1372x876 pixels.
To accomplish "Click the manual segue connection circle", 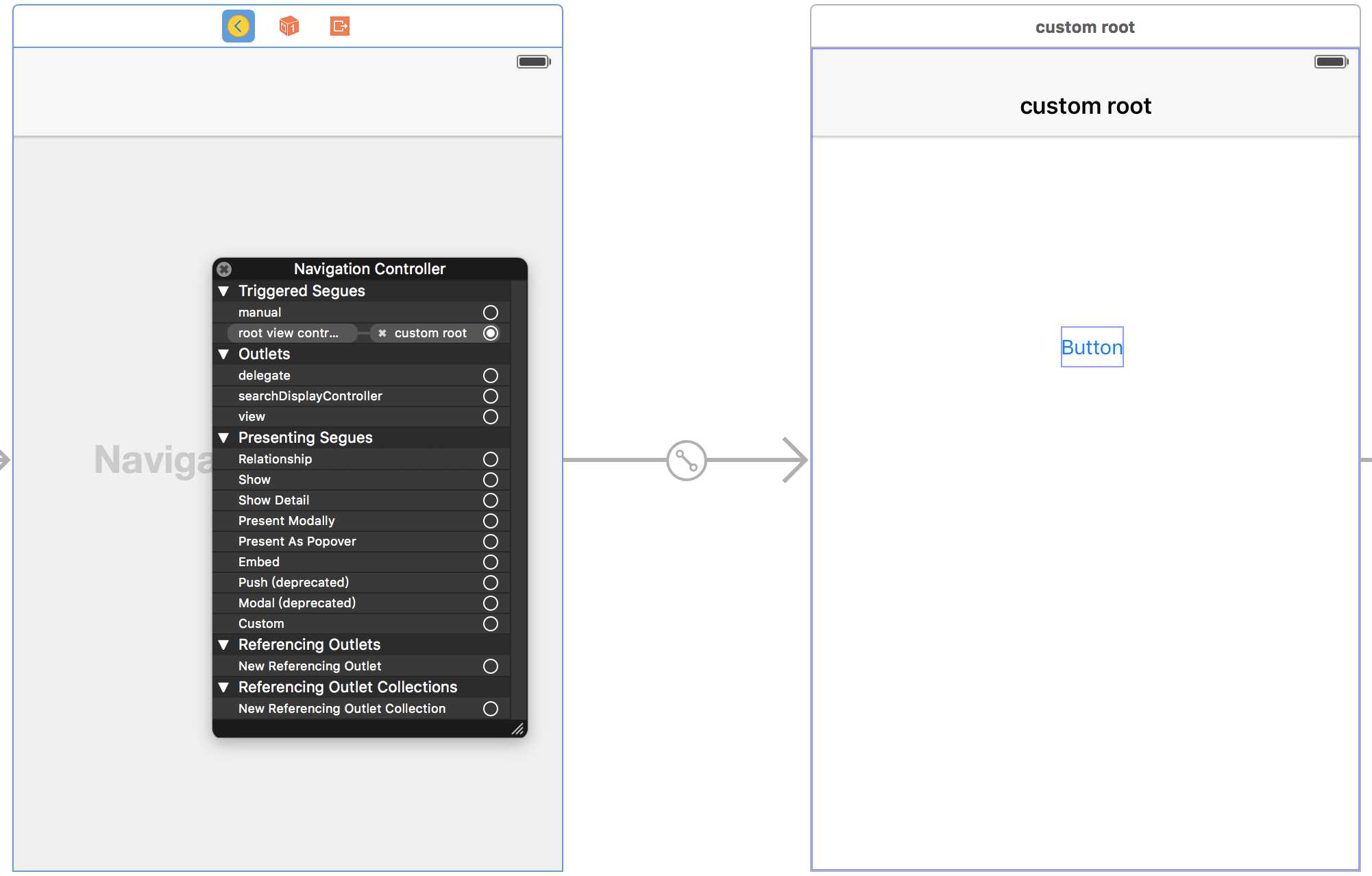I will (x=491, y=313).
